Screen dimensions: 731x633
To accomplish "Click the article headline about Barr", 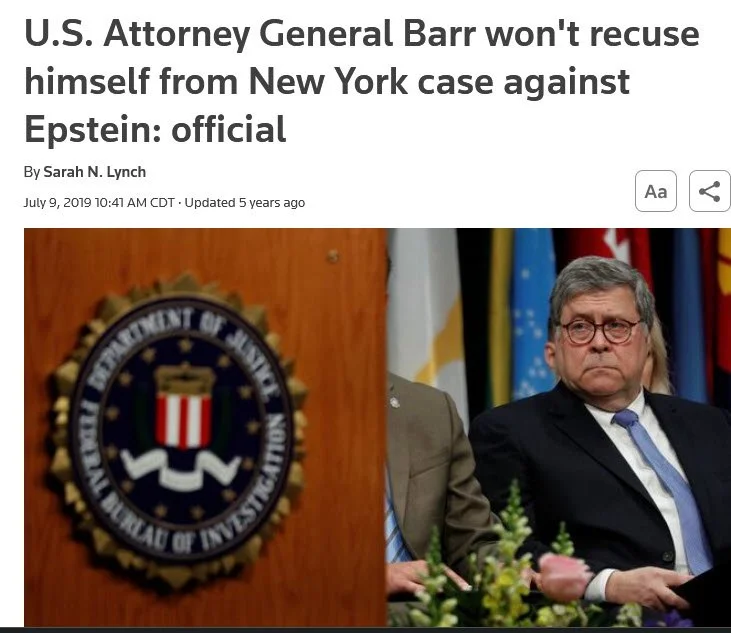I will pyautogui.click(x=361, y=82).
